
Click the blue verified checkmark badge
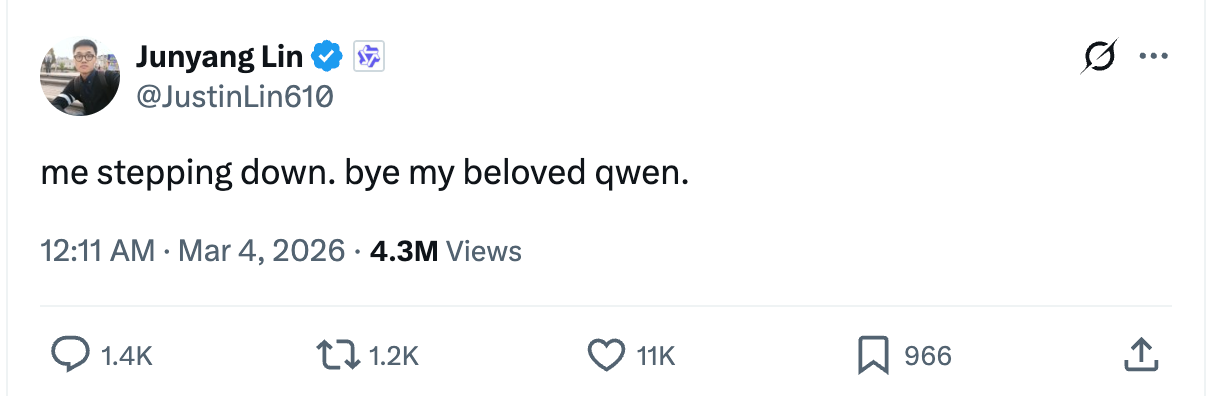(328, 58)
